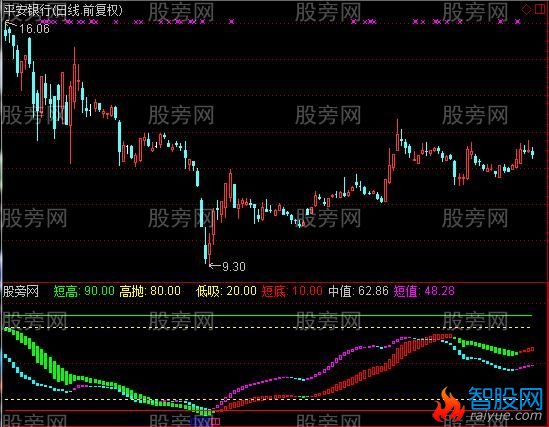The image size is (549, 427).
Task: Click the red split-square icon at top right
Action: click(540, 9)
